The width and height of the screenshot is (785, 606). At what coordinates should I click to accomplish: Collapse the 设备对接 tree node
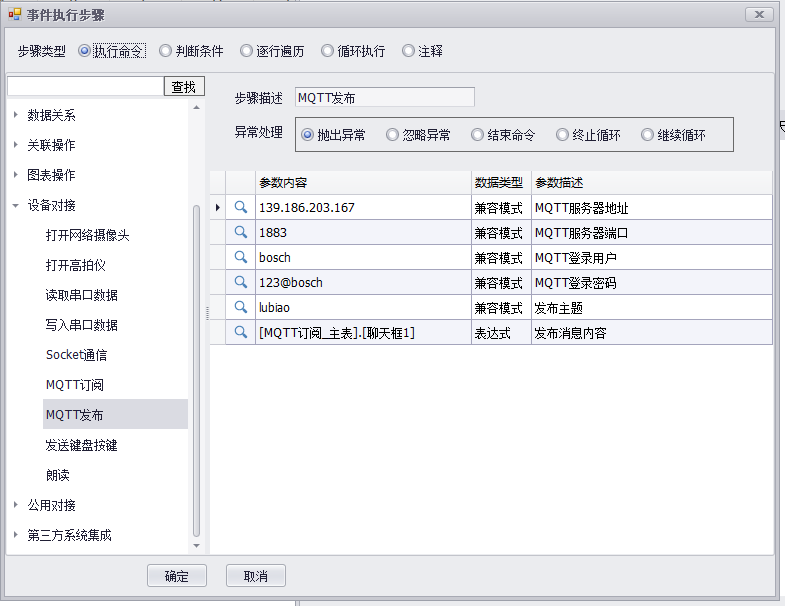pos(16,205)
